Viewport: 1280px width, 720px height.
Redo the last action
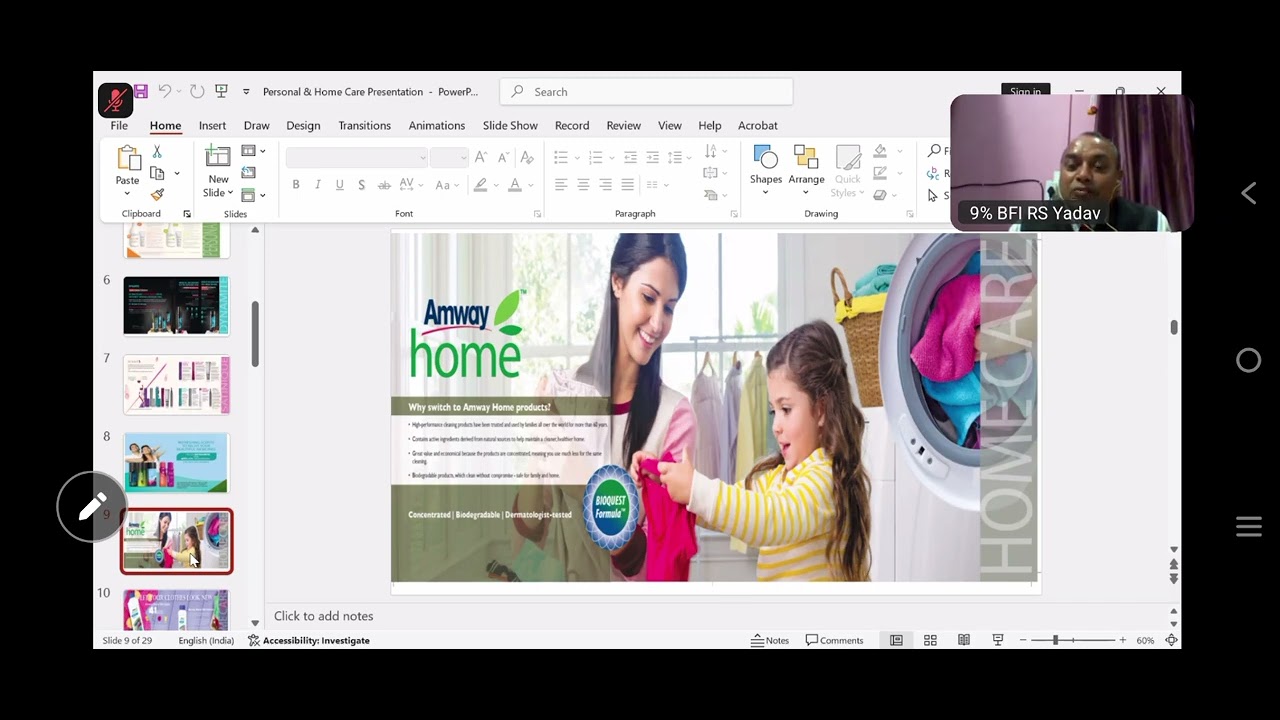click(x=197, y=91)
